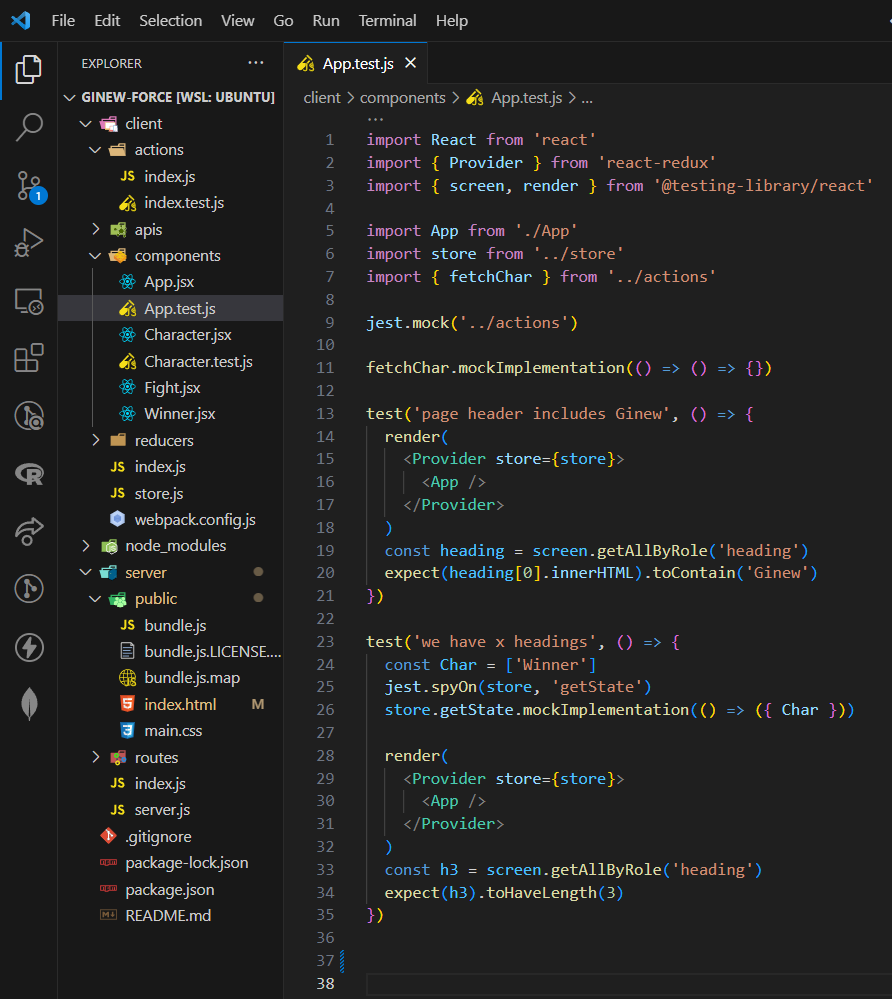Open the Remote Explorer view

[29, 301]
